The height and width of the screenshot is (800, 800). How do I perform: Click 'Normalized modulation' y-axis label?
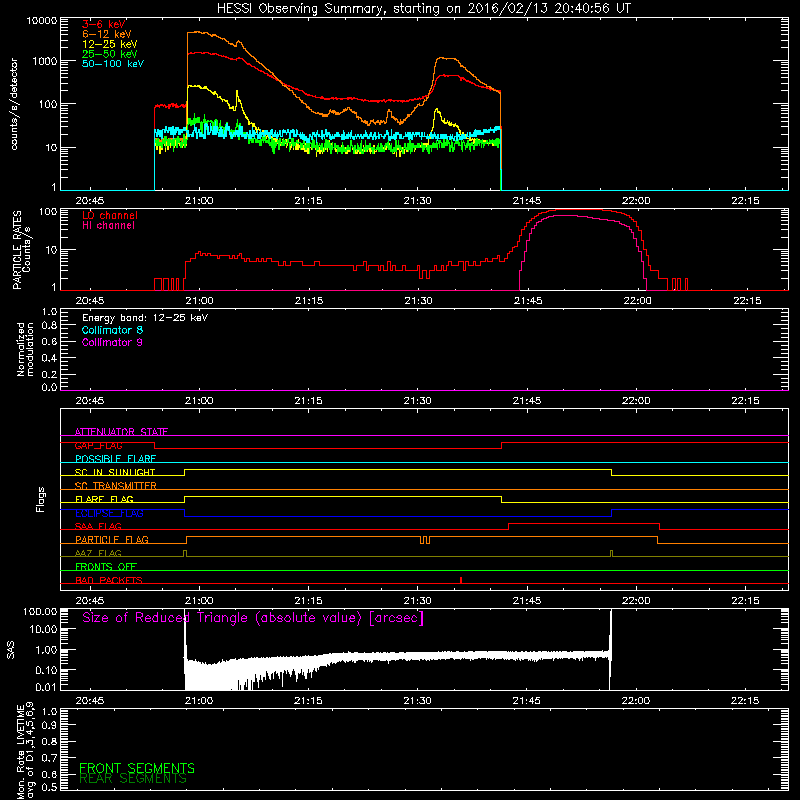coord(25,349)
